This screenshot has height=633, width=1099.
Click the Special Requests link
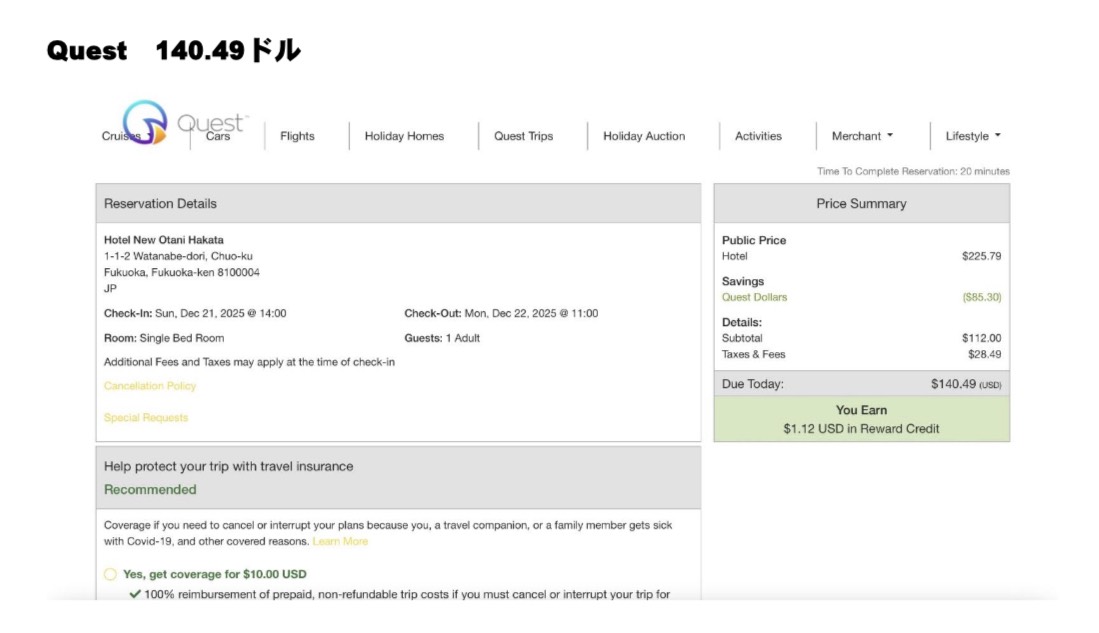[x=146, y=418]
